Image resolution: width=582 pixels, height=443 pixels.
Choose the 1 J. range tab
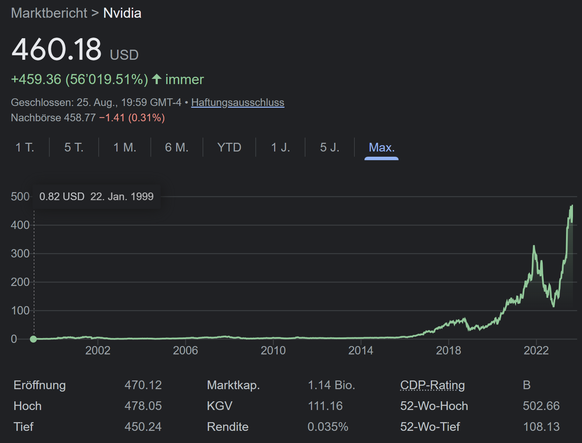(280, 148)
